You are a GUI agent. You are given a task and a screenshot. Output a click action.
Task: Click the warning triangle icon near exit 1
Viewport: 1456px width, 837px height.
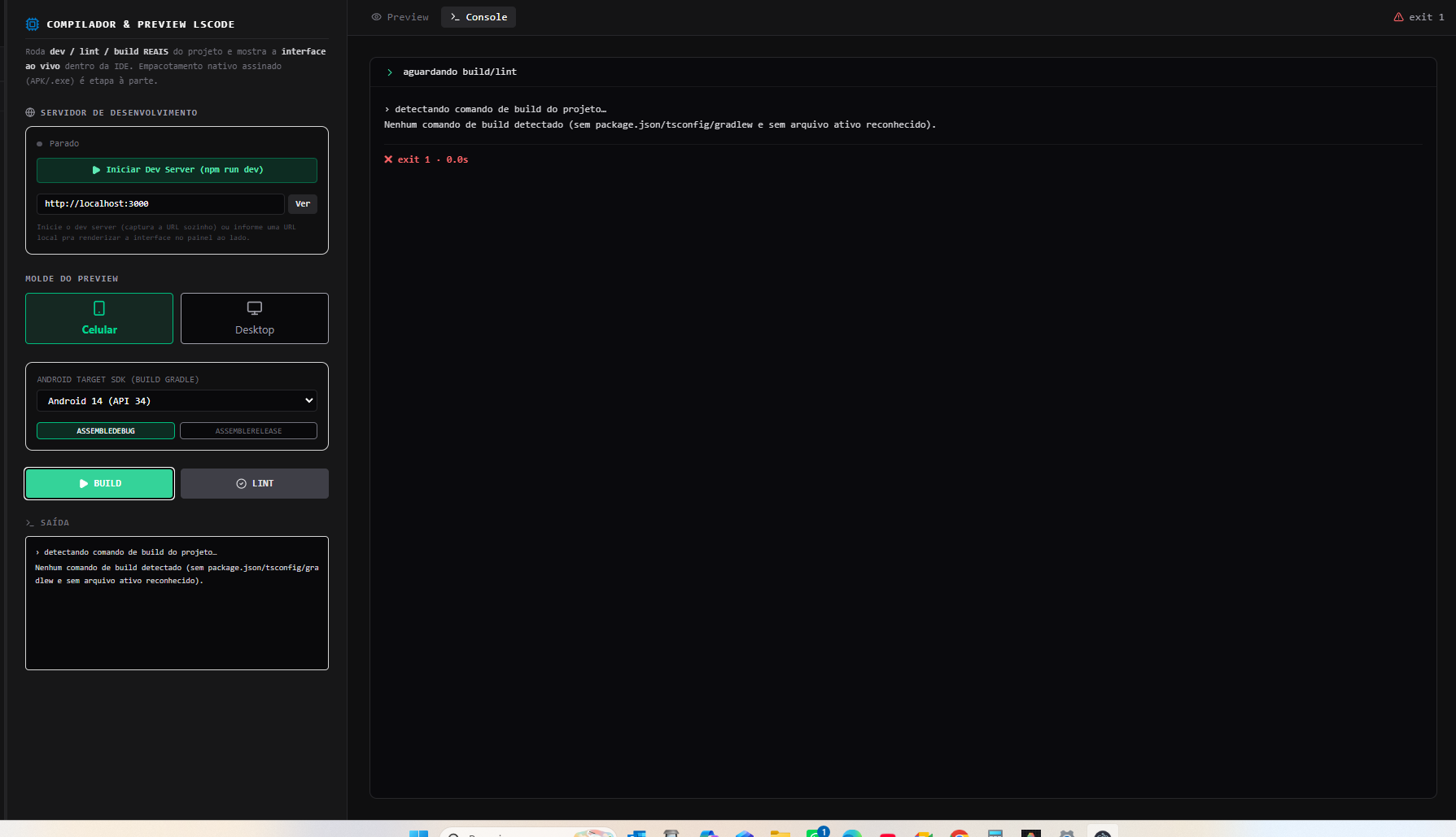point(1398,17)
